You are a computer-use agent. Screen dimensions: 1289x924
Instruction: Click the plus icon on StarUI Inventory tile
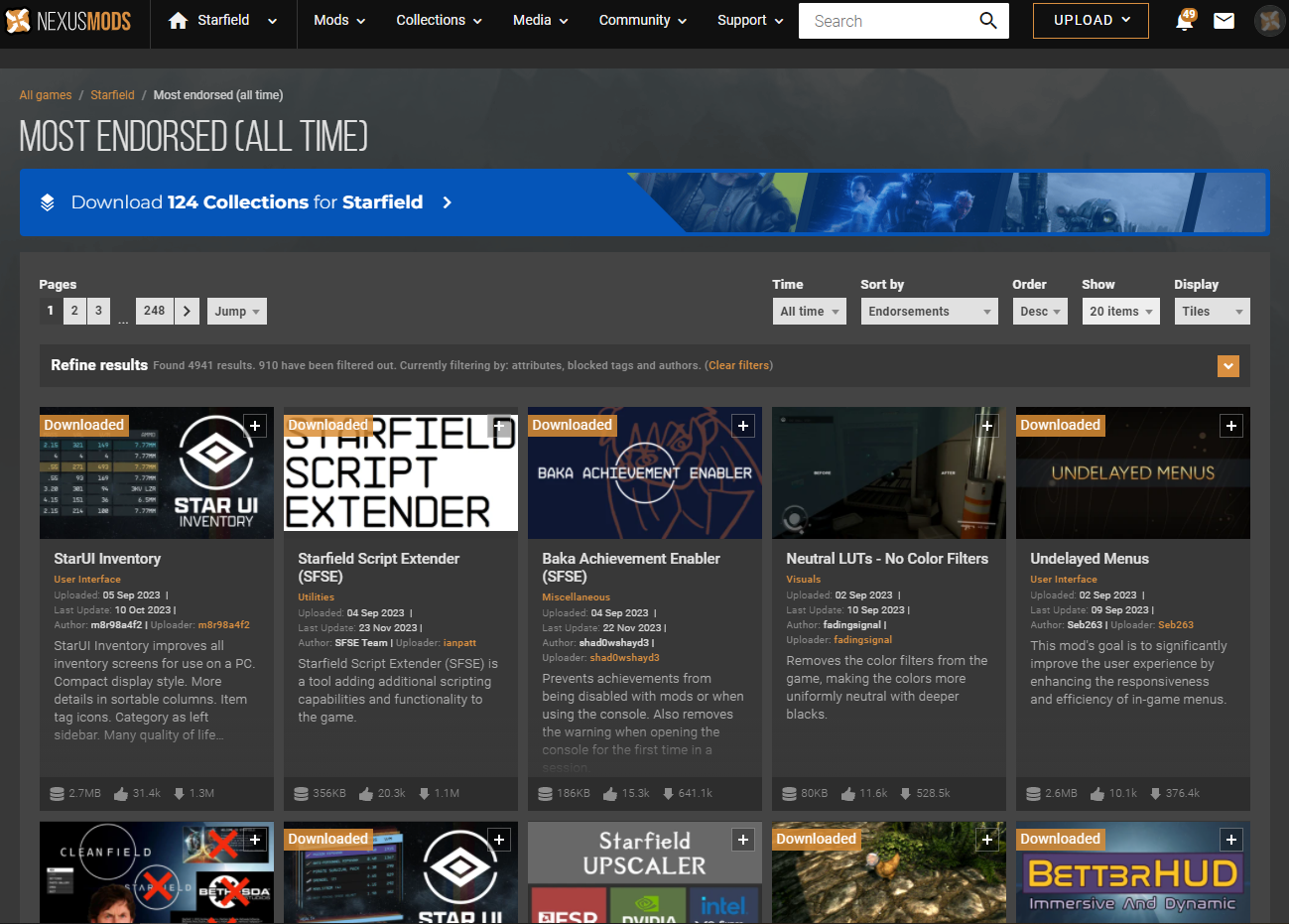(255, 426)
